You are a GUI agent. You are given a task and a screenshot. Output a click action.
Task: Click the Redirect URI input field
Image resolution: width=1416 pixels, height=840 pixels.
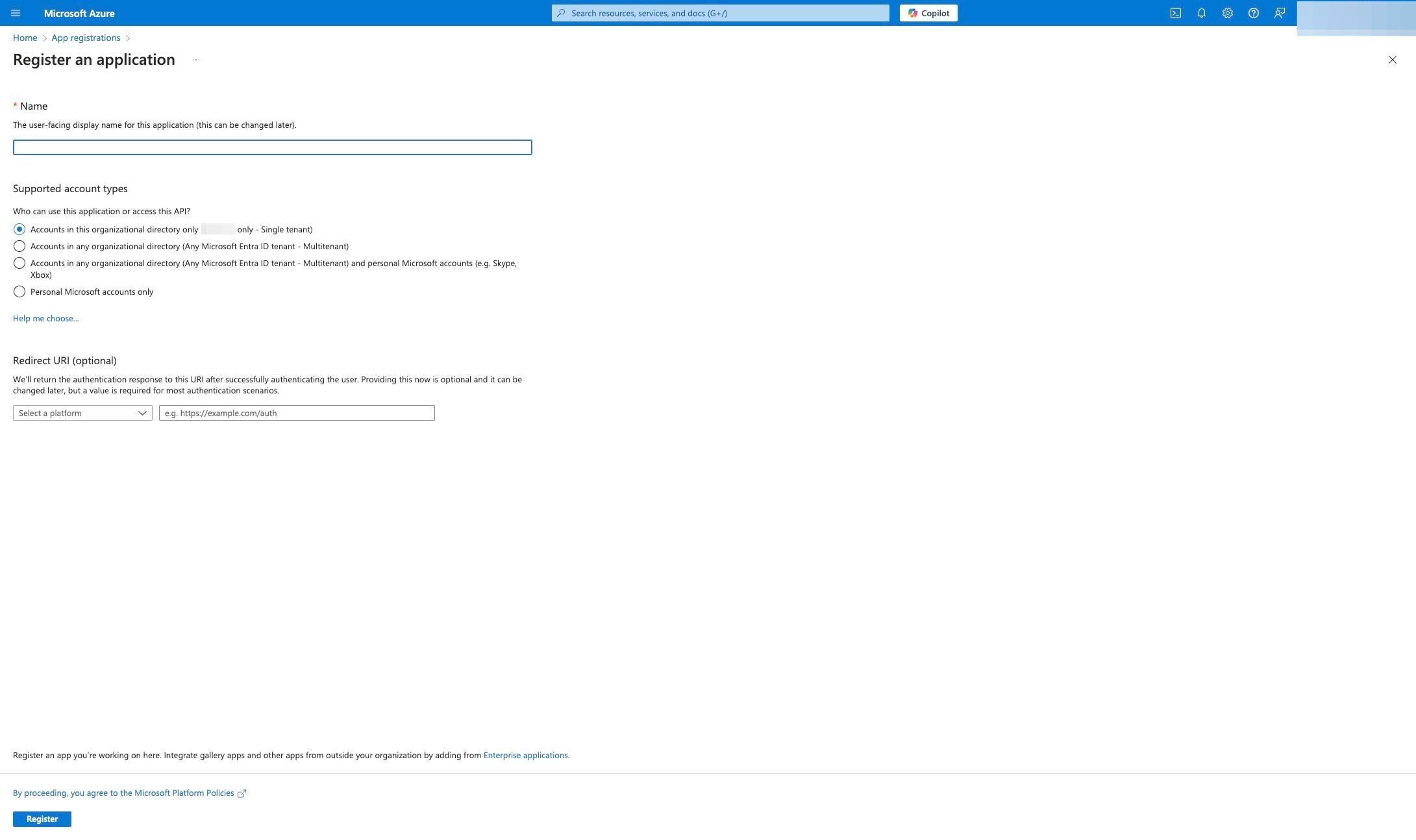coord(297,413)
